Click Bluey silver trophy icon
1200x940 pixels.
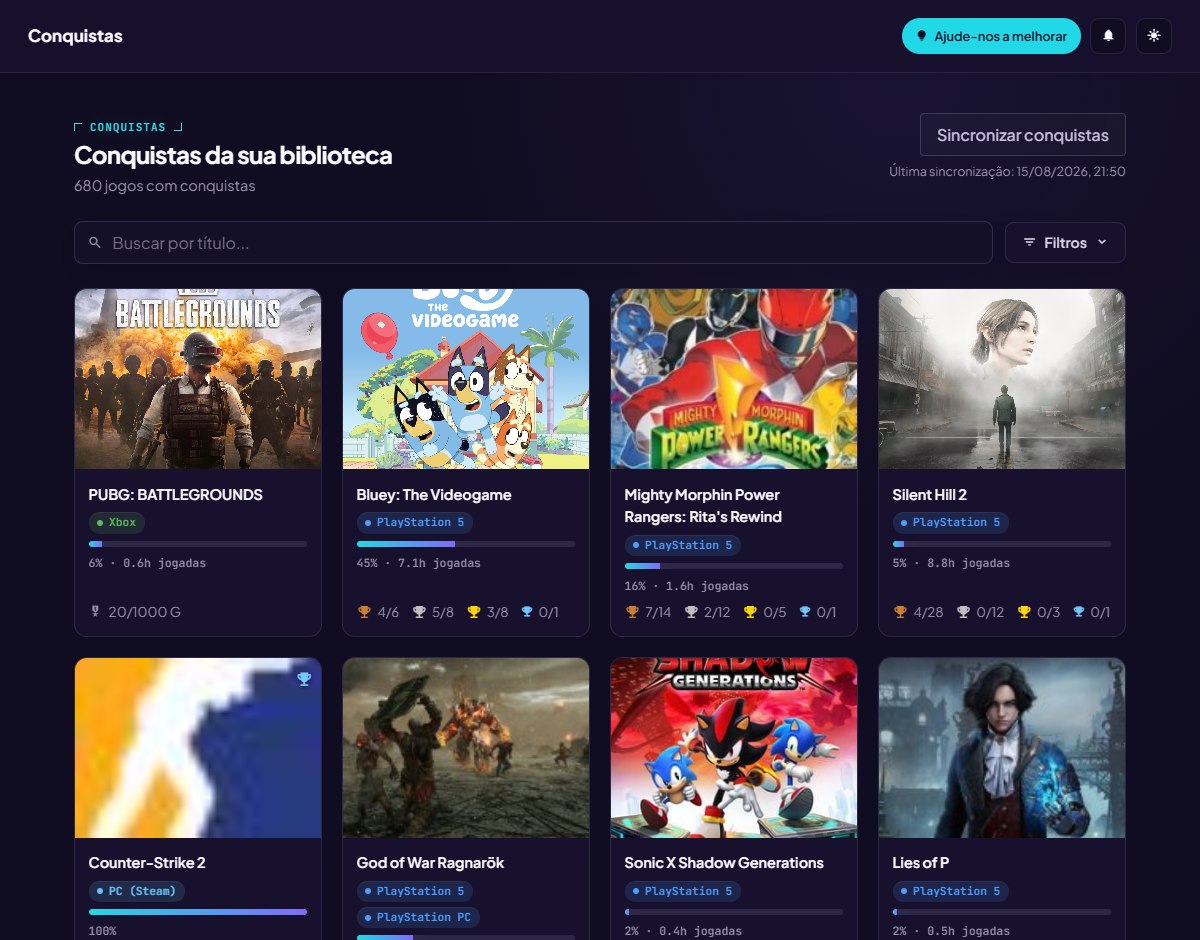419,612
